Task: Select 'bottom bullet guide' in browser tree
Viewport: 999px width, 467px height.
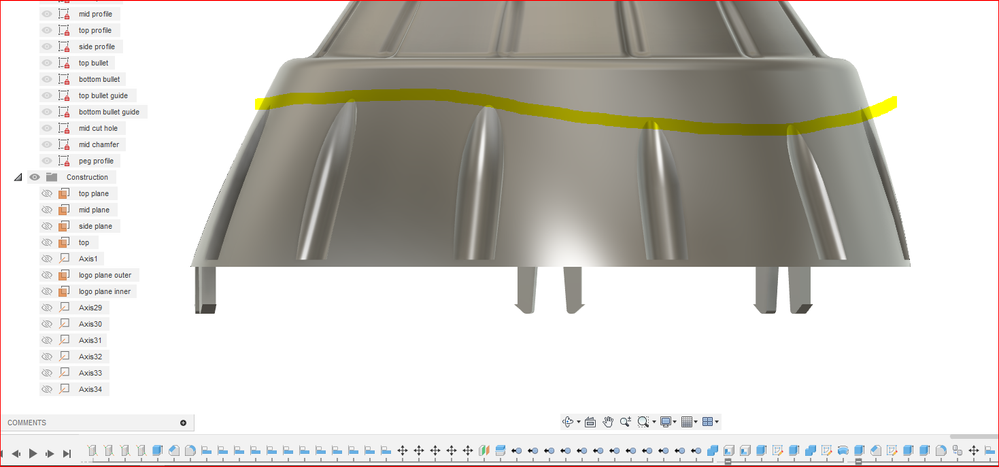Action: pyautogui.click(x=109, y=111)
